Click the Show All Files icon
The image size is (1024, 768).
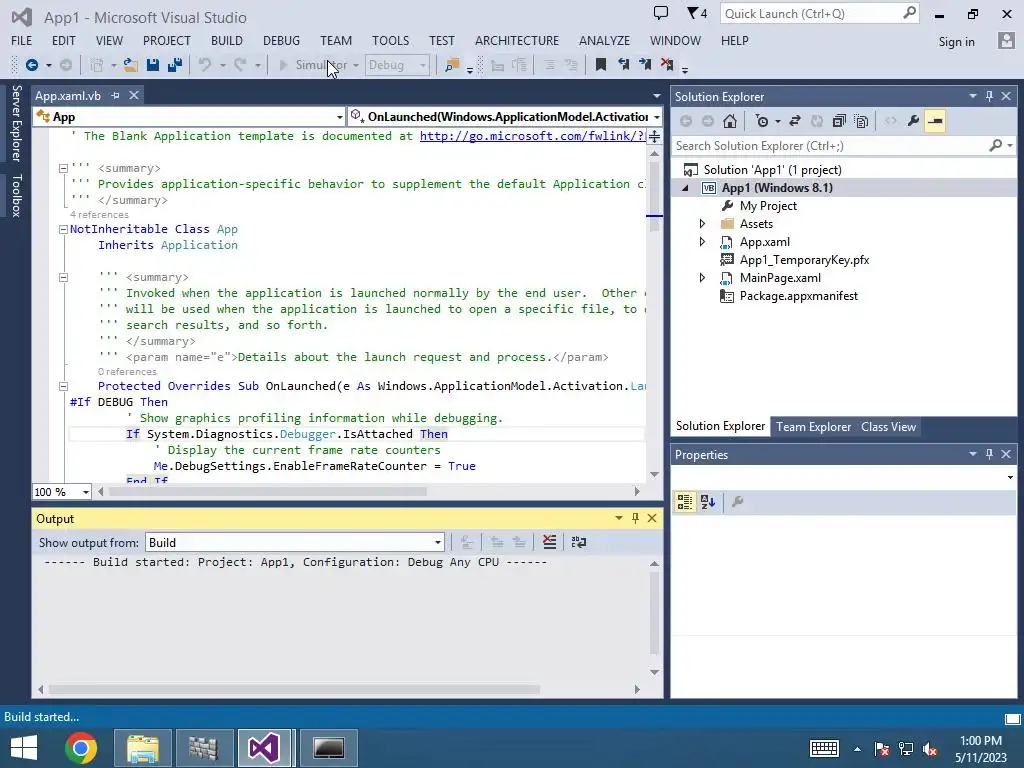pyautogui.click(x=861, y=121)
